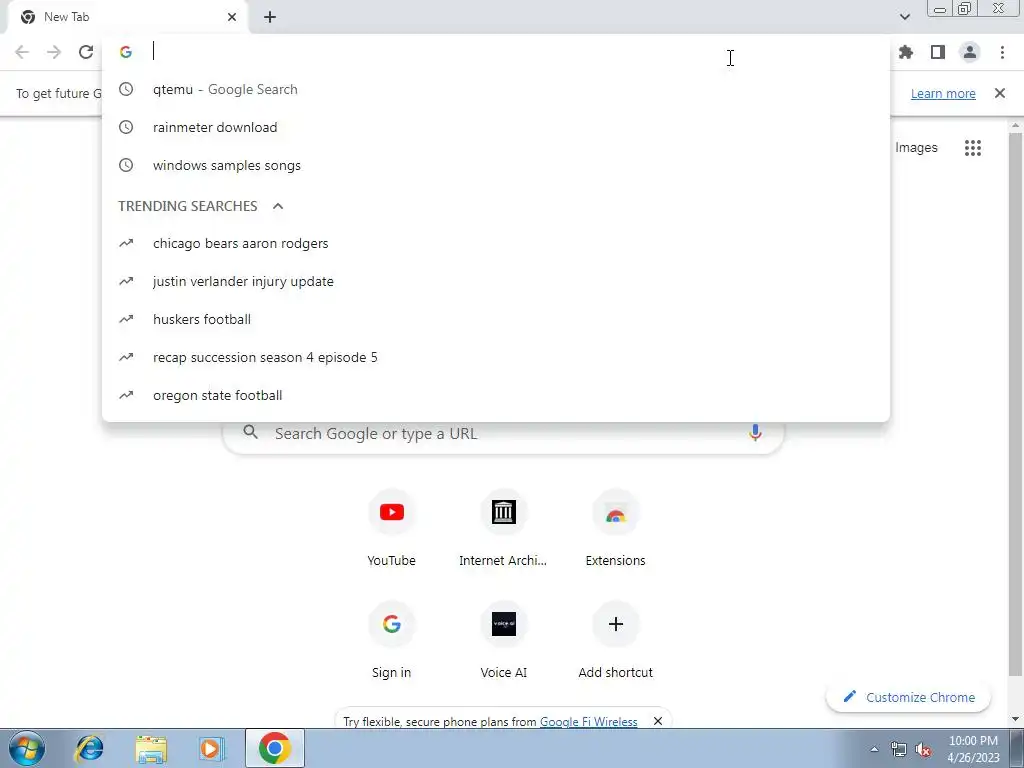
Task: Open the Internet Archive shortcut
Action: 503,529
